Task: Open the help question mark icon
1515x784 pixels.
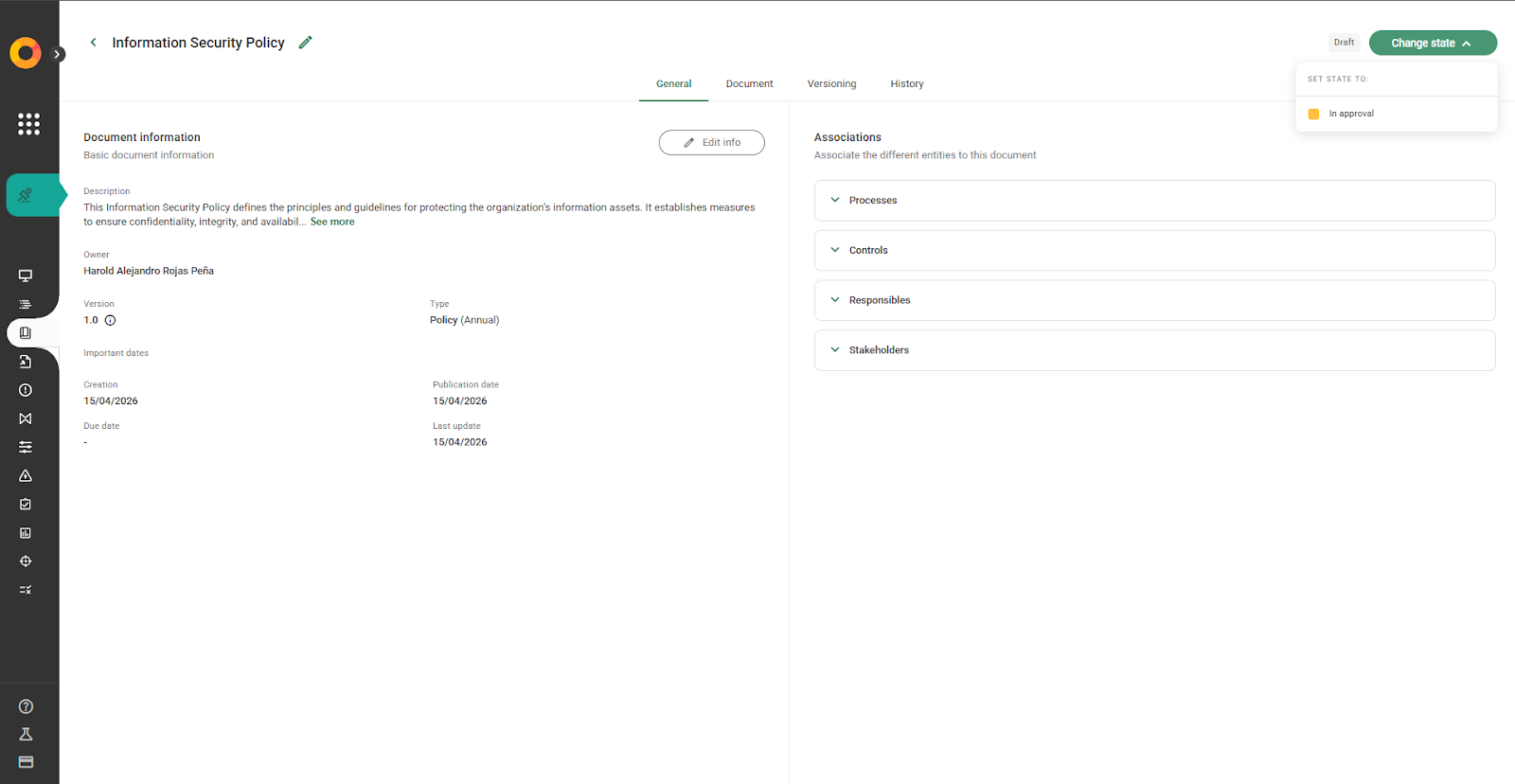Action: tap(26, 706)
